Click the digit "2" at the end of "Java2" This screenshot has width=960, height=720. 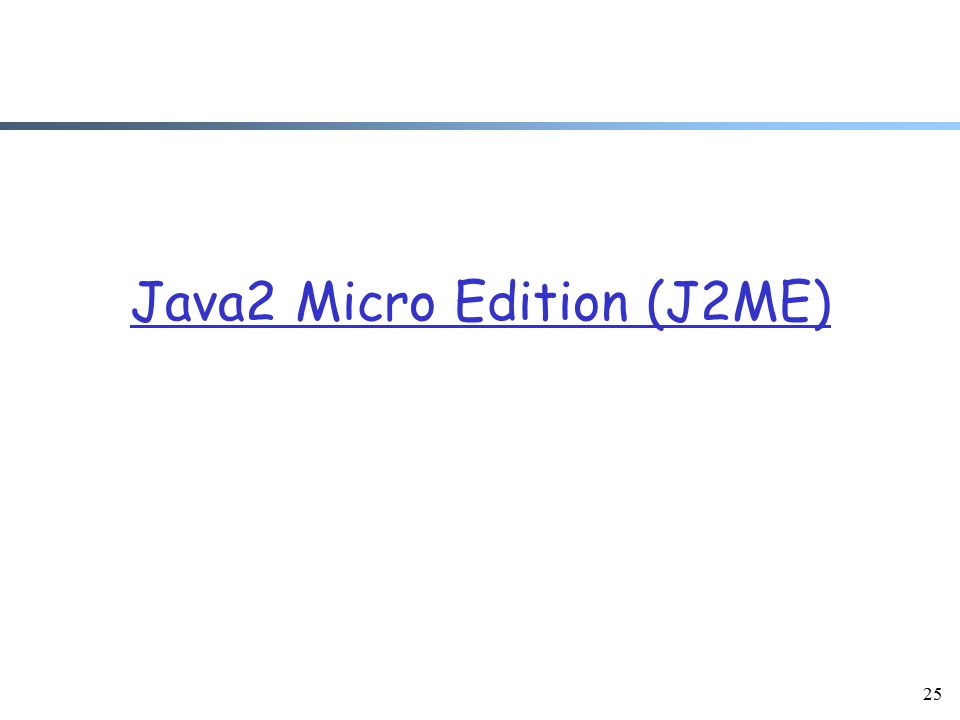click(x=259, y=301)
